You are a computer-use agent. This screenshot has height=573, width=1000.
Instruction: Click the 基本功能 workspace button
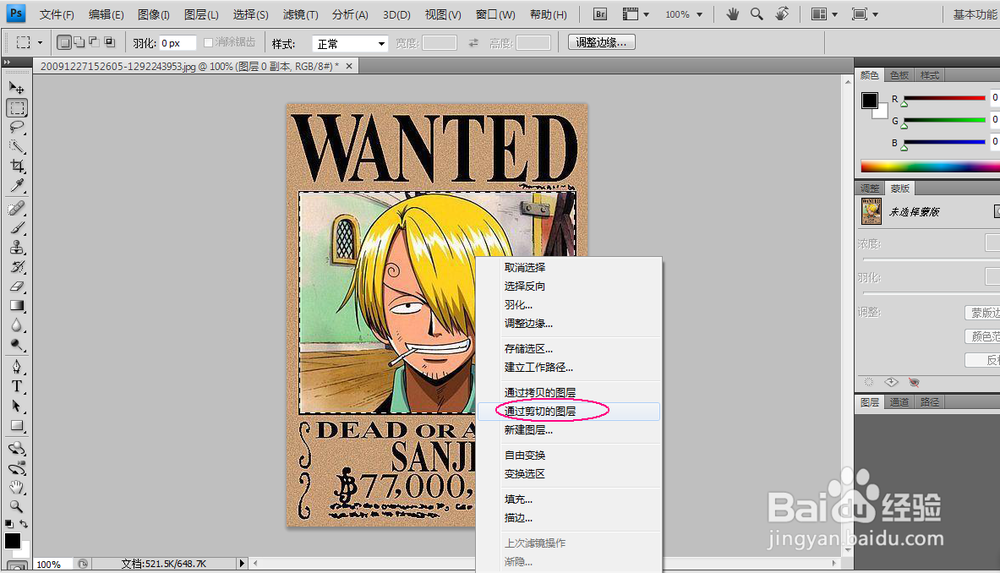pos(974,14)
